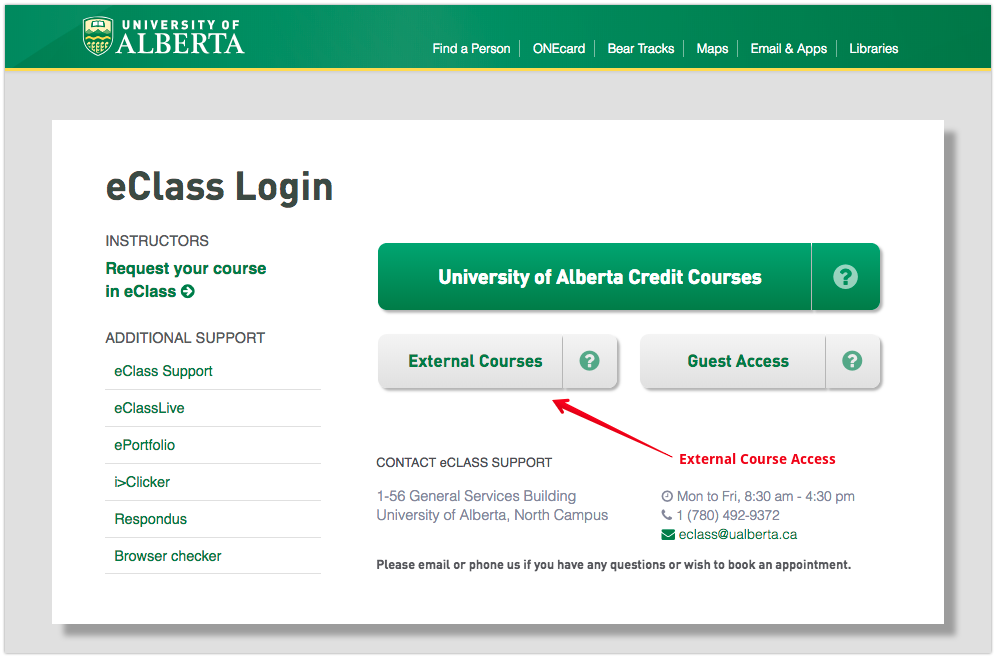The width and height of the screenshot is (996, 658).
Task: Open help for University of Alberta Credit Courses
Action: click(845, 277)
